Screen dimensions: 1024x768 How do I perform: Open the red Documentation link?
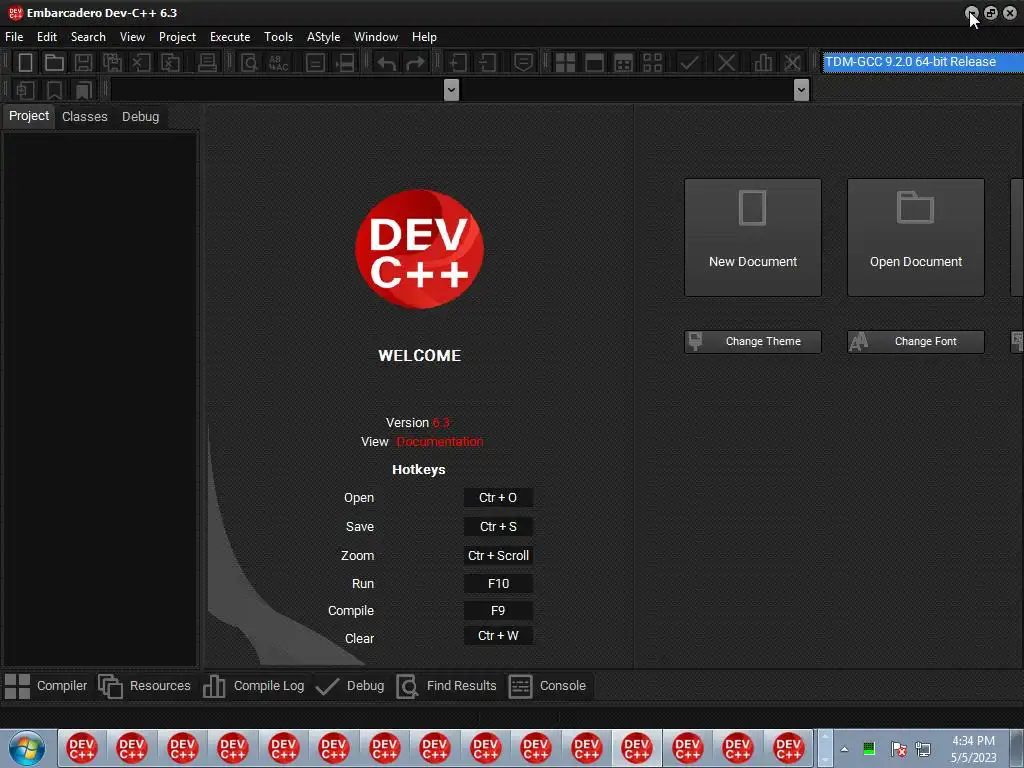440,442
